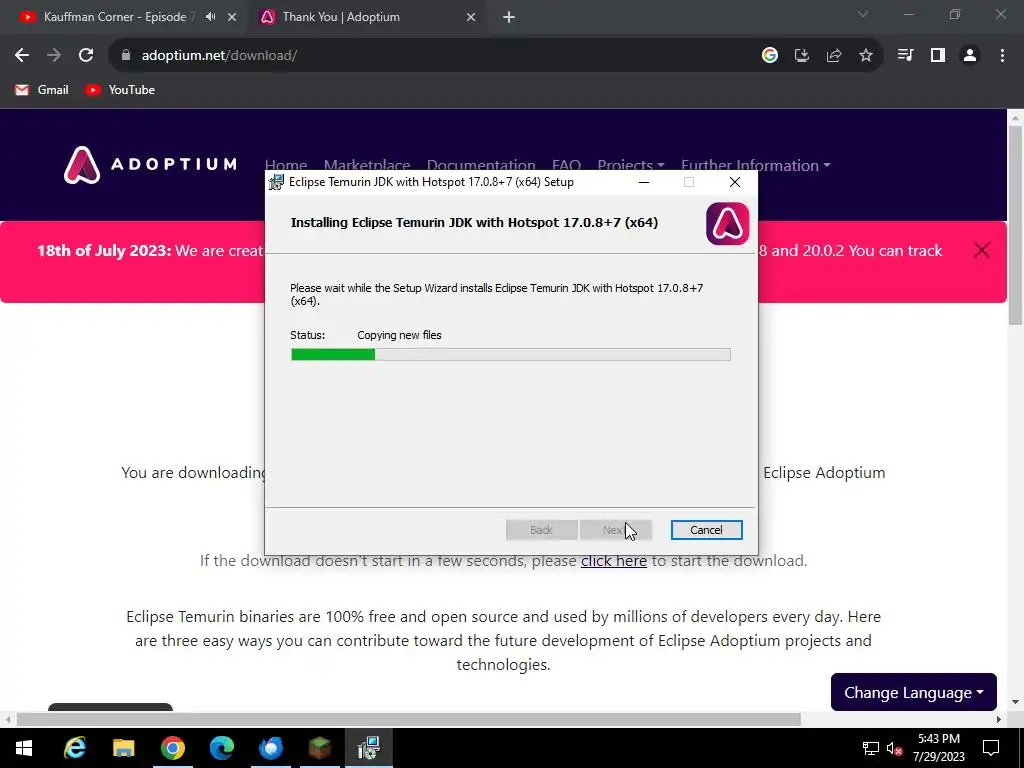Reload the Adoptium page
This screenshot has height=768, width=1024.
86,56
